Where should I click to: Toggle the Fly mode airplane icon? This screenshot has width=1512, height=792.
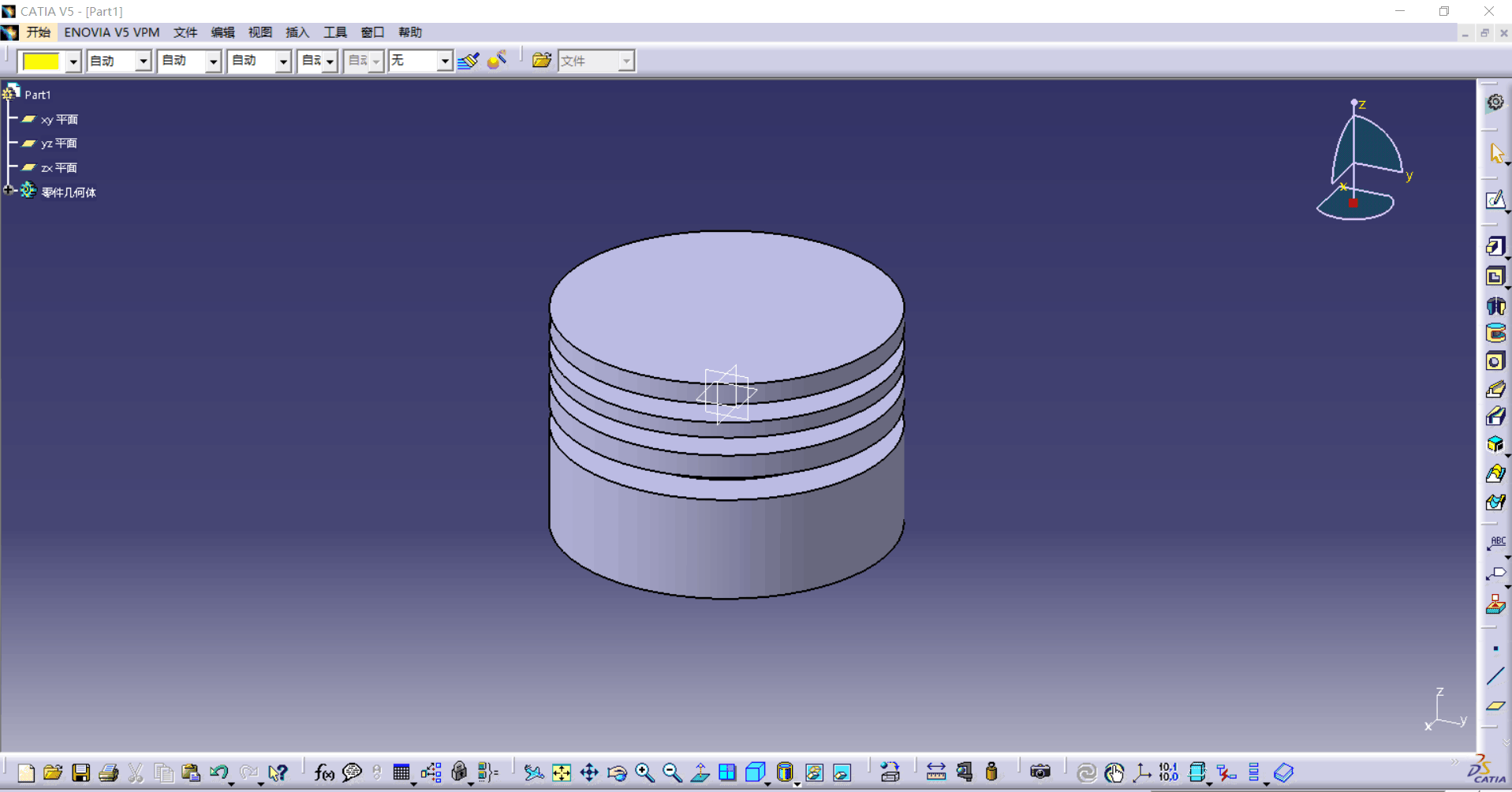(534, 773)
